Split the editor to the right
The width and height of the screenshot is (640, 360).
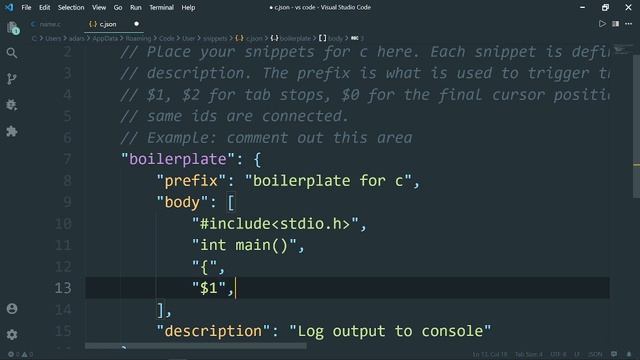(616, 24)
